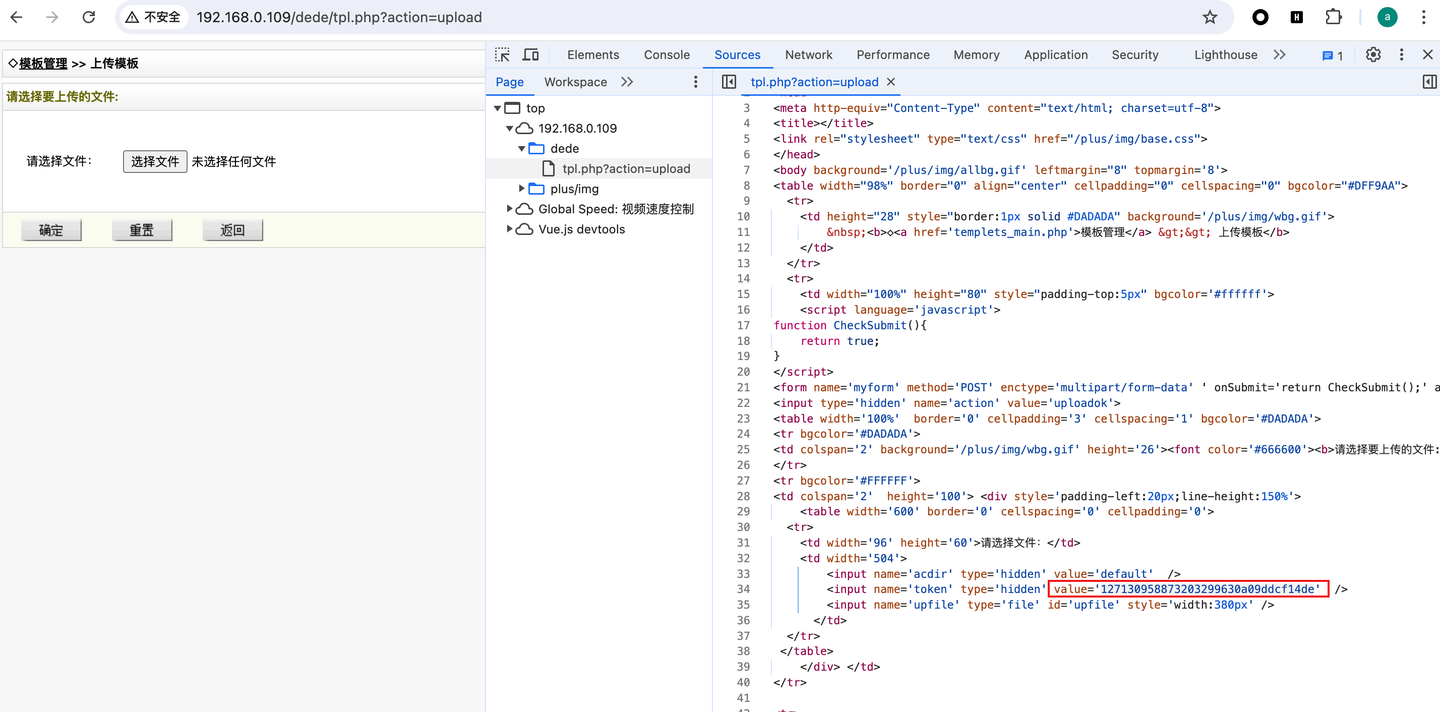Hide the navigator sidebar icon
This screenshot has width=1440, height=712.
coord(729,82)
